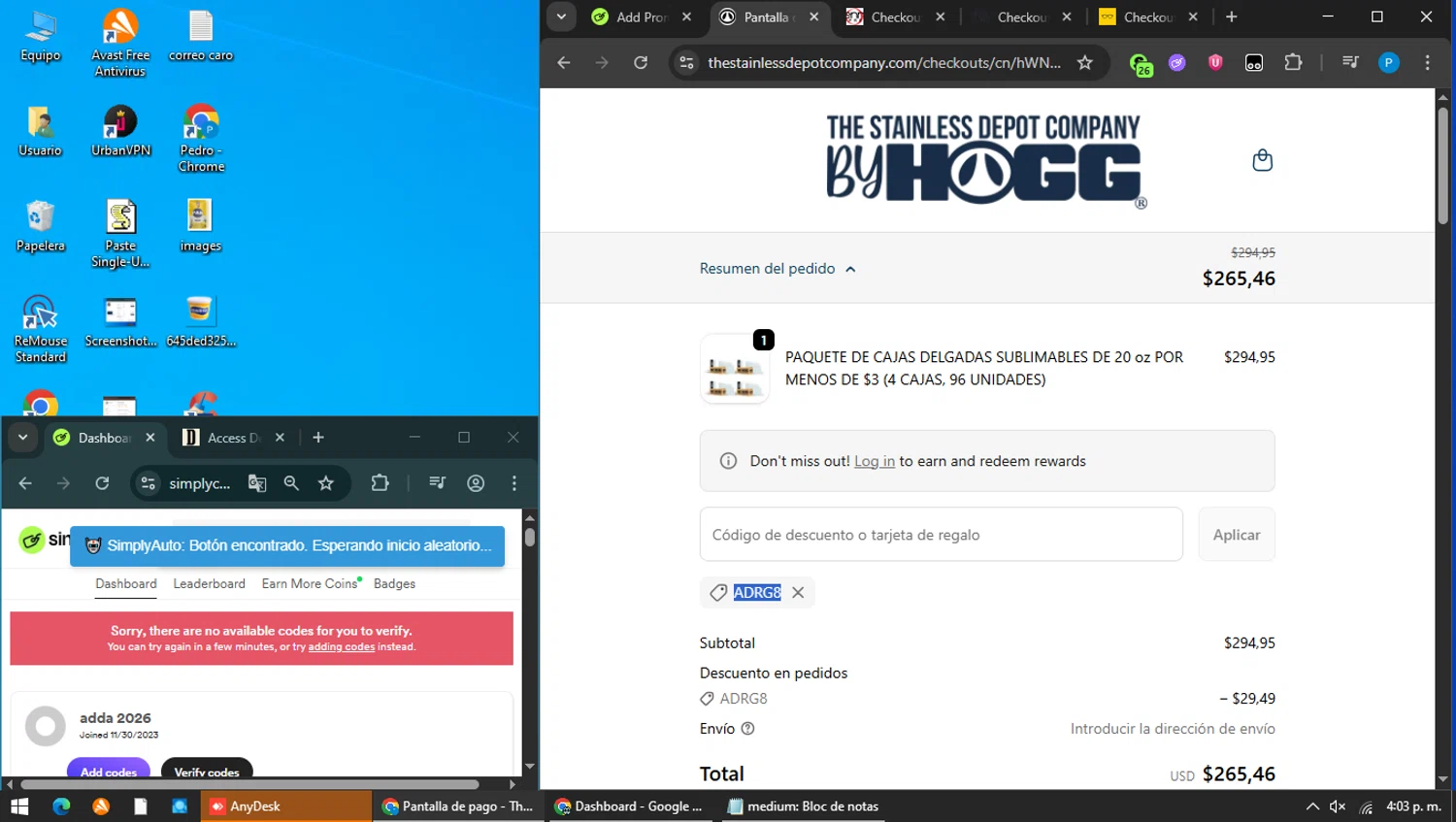The width and height of the screenshot is (1456, 822).
Task: Open the green extension icon with badge 26
Action: 1141,64
